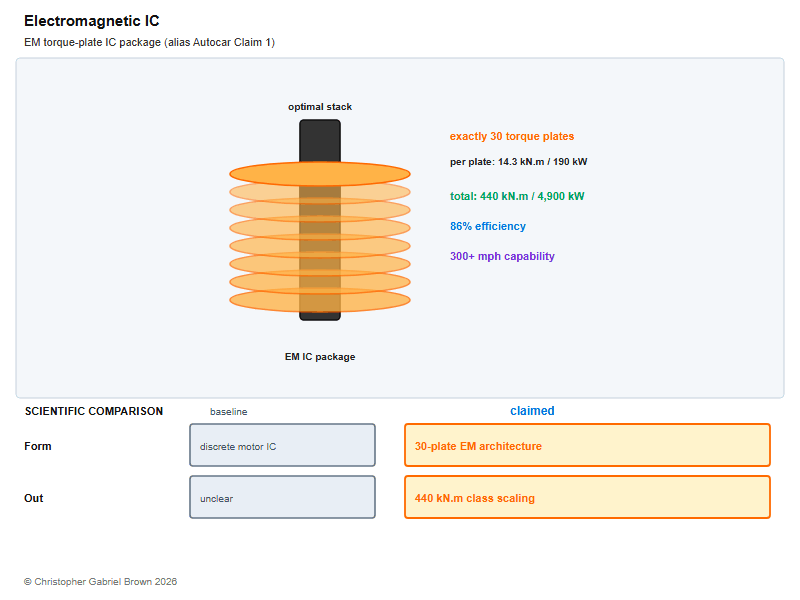
Task: Click the 'EM IC package' caption
Action: pos(320,357)
